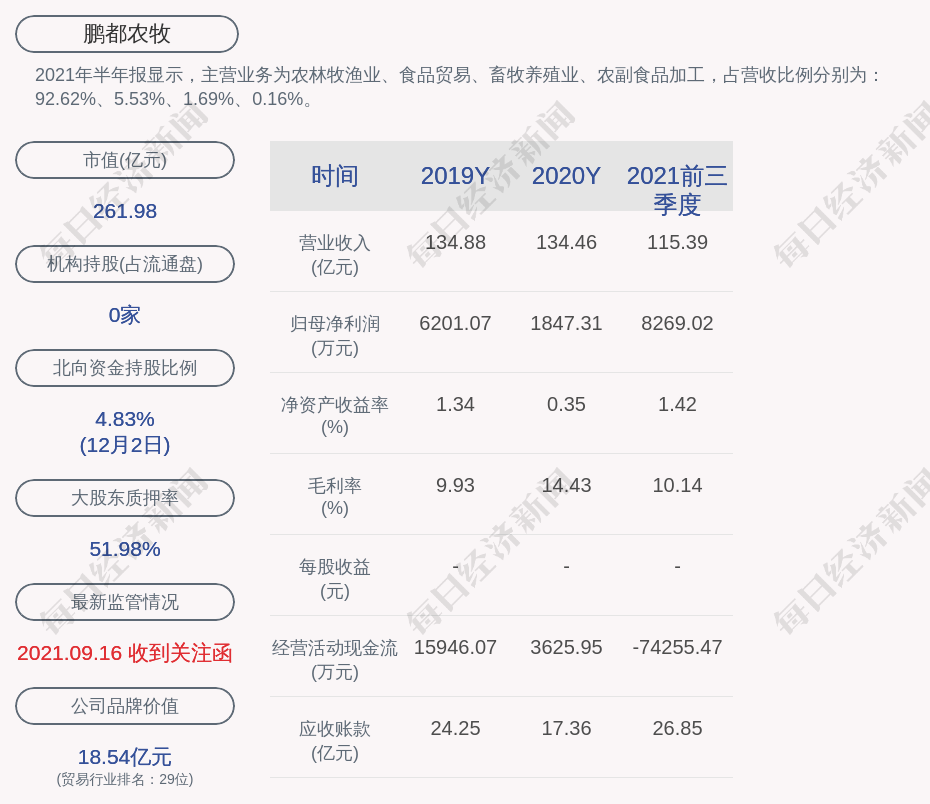Screen dimensions: 930x804
Task: Click the 18.54亿元 brand value figure
Action: pos(125,757)
